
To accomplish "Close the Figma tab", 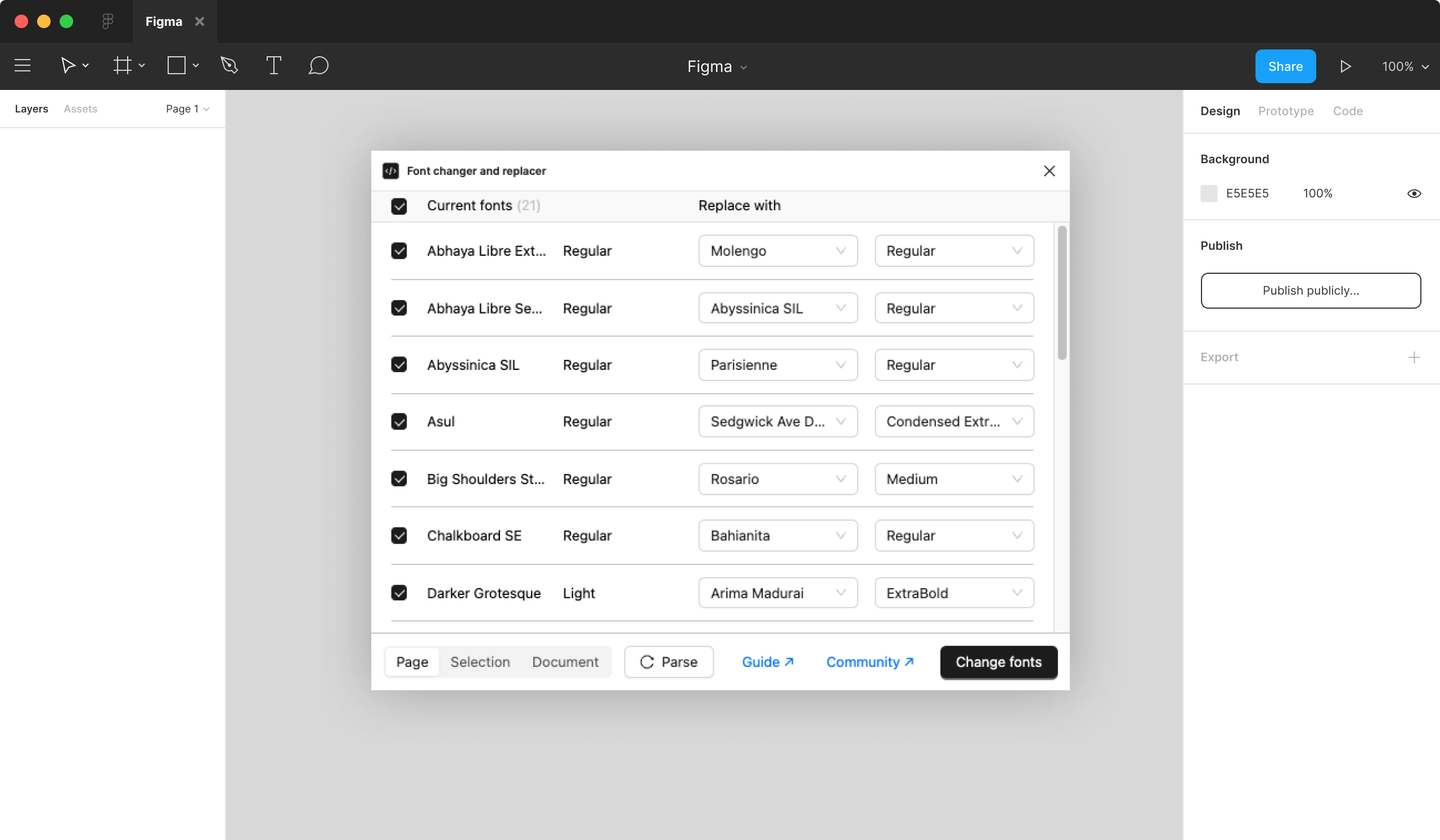I will 200,21.
